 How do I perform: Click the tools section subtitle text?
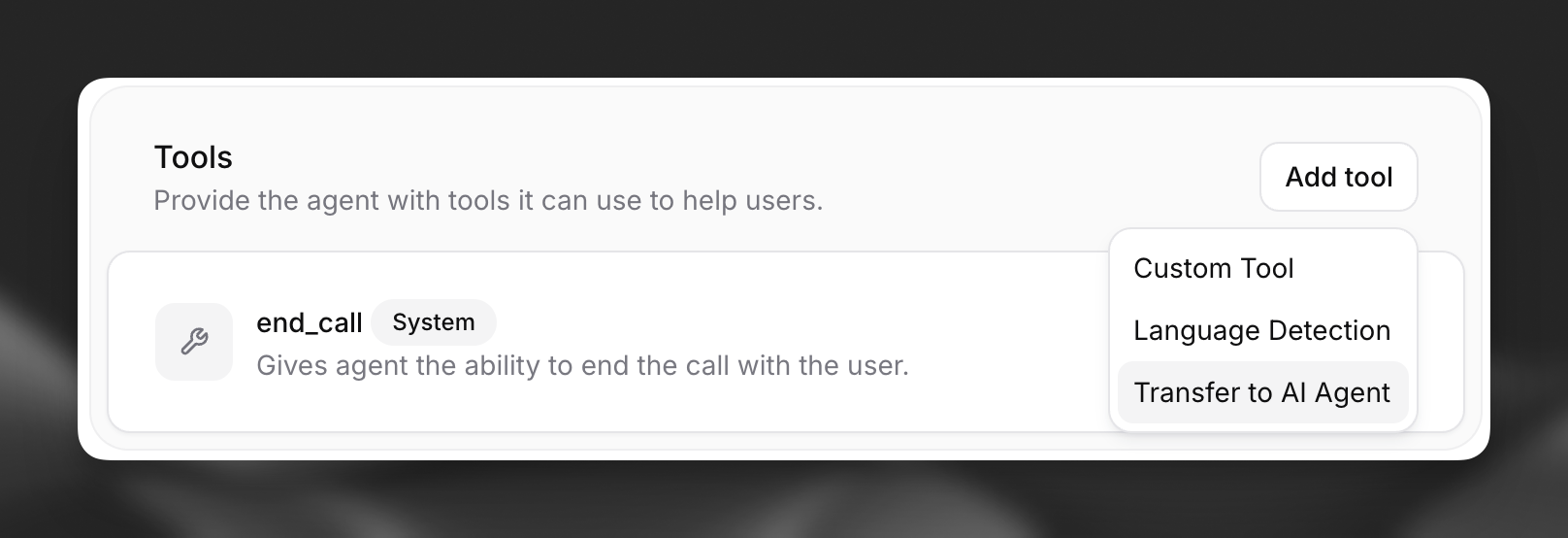click(x=488, y=201)
